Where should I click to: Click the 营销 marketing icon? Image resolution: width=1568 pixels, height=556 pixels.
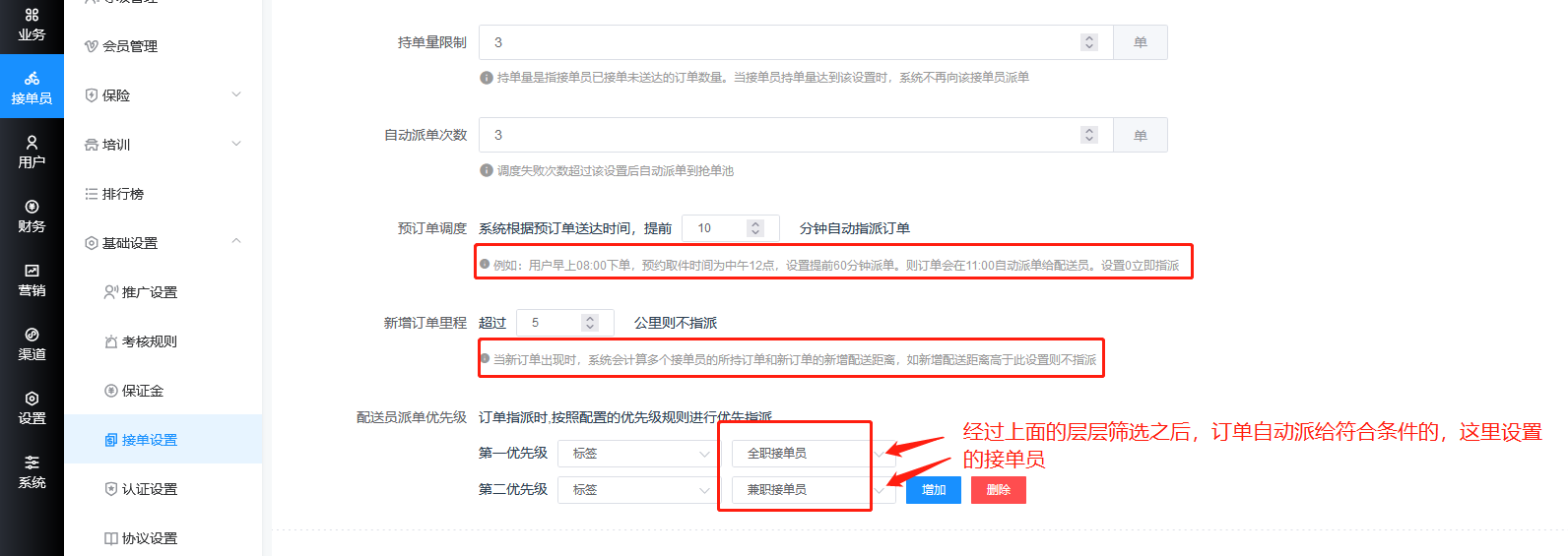click(32, 279)
